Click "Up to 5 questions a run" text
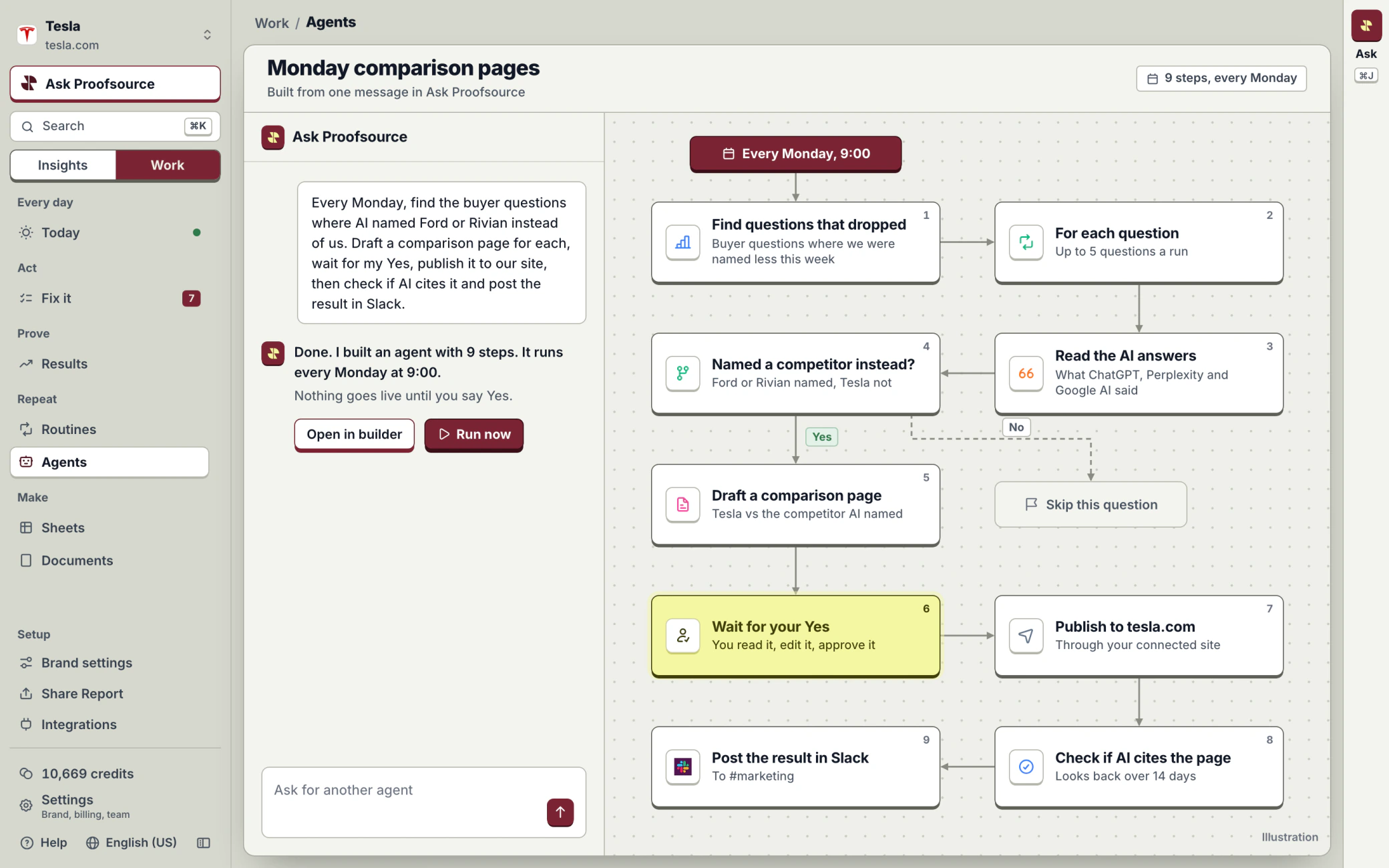Image resolution: width=1389 pixels, height=868 pixels. coord(1121,252)
